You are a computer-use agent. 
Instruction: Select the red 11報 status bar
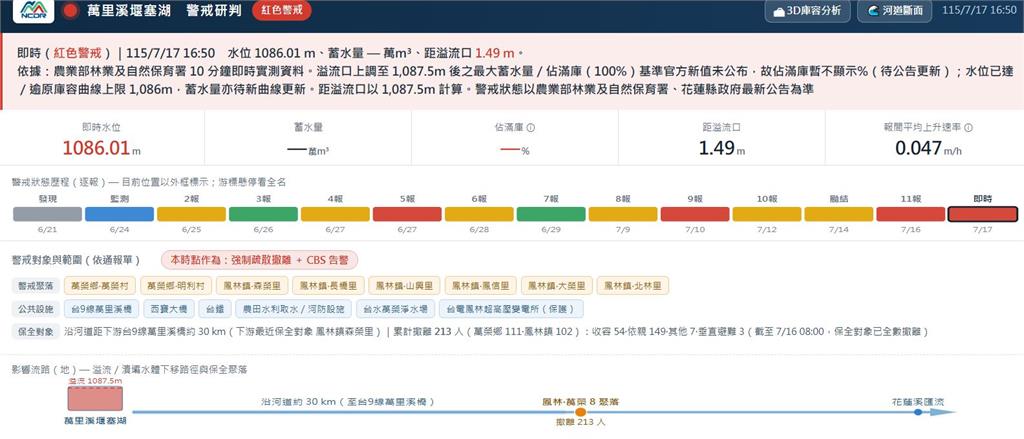coord(910,214)
